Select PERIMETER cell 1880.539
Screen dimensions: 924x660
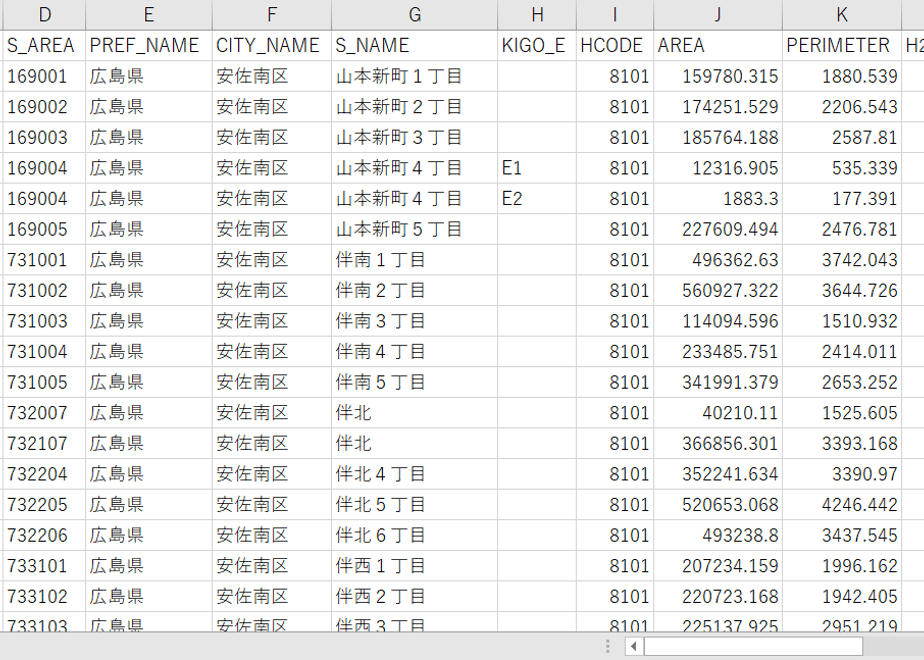point(842,76)
